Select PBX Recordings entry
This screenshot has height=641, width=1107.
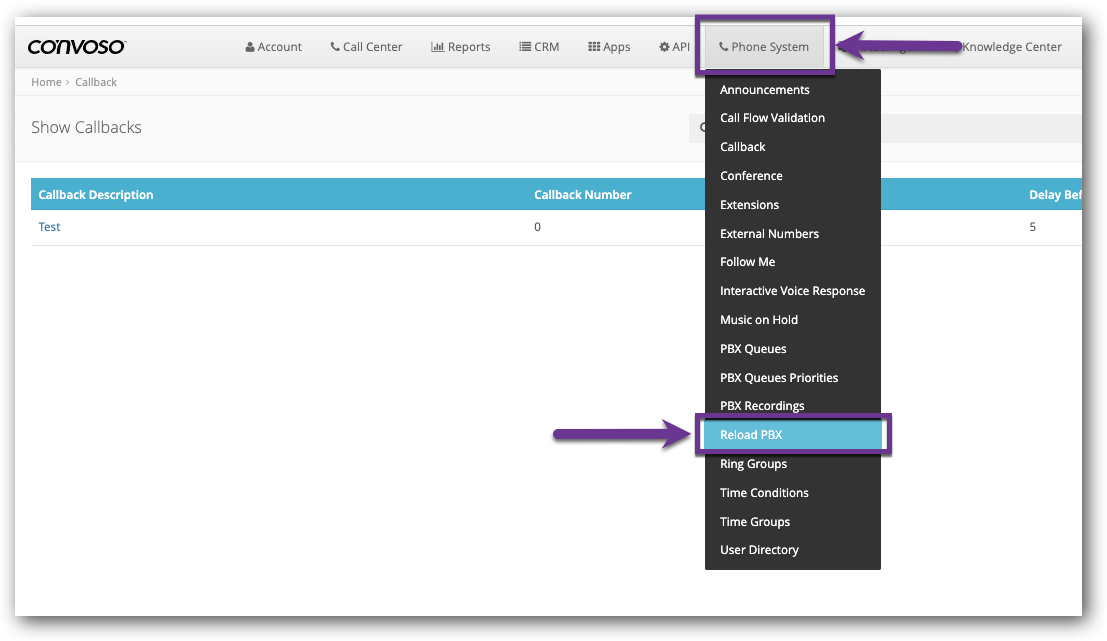point(762,405)
